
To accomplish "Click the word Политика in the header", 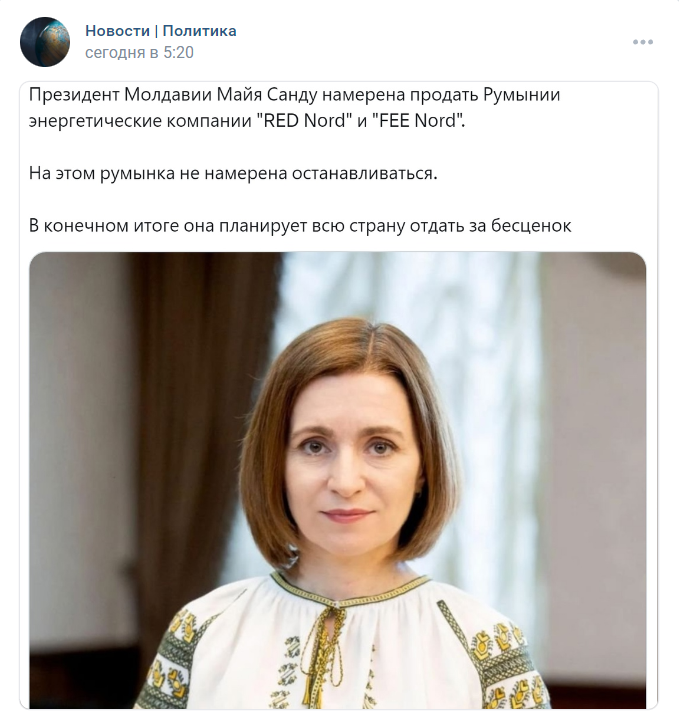I will pyautogui.click(x=199, y=31).
